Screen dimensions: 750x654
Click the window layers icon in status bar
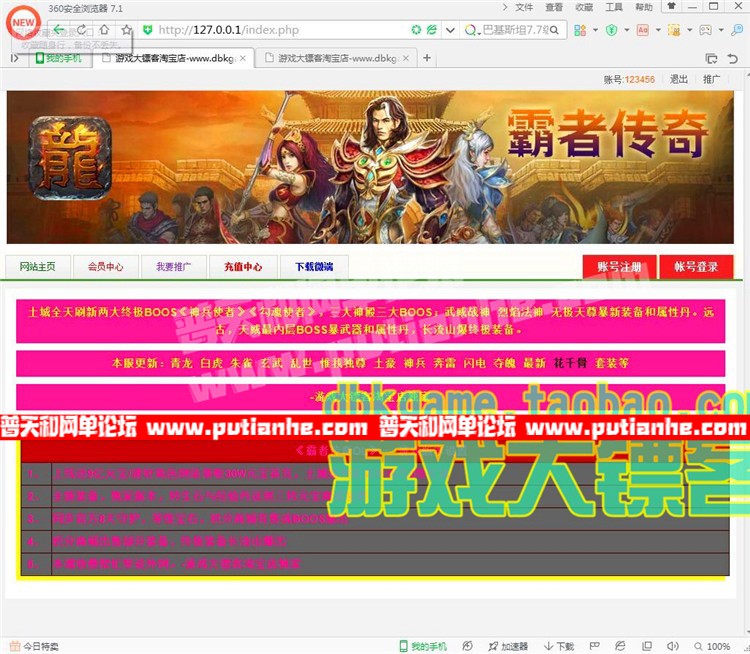pos(647,646)
